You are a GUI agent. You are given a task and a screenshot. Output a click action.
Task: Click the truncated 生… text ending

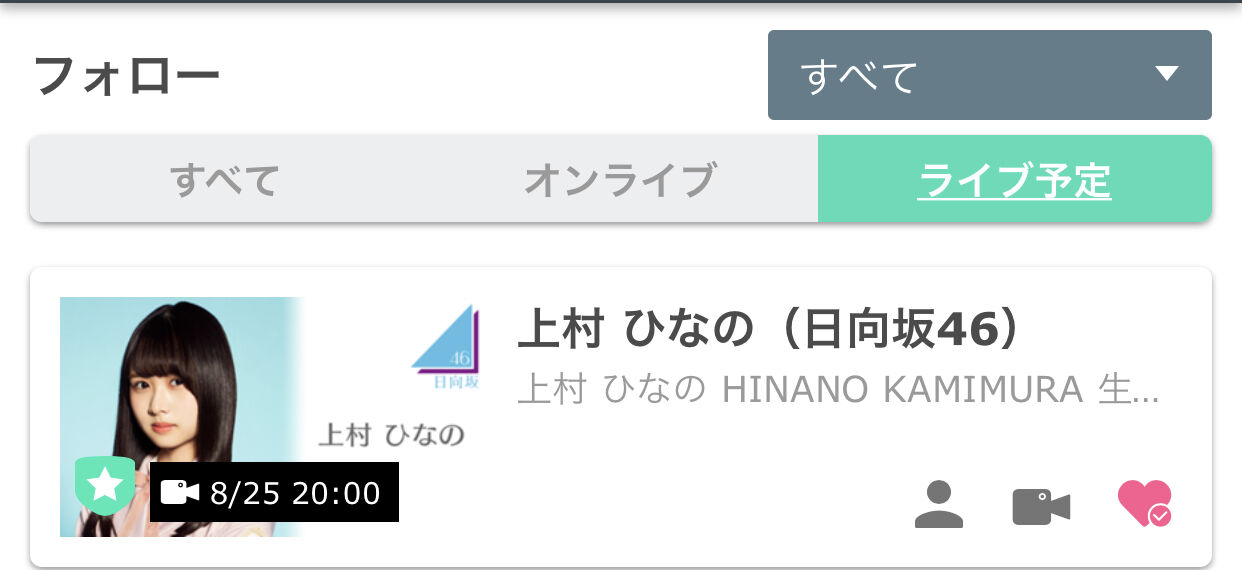1129,390
